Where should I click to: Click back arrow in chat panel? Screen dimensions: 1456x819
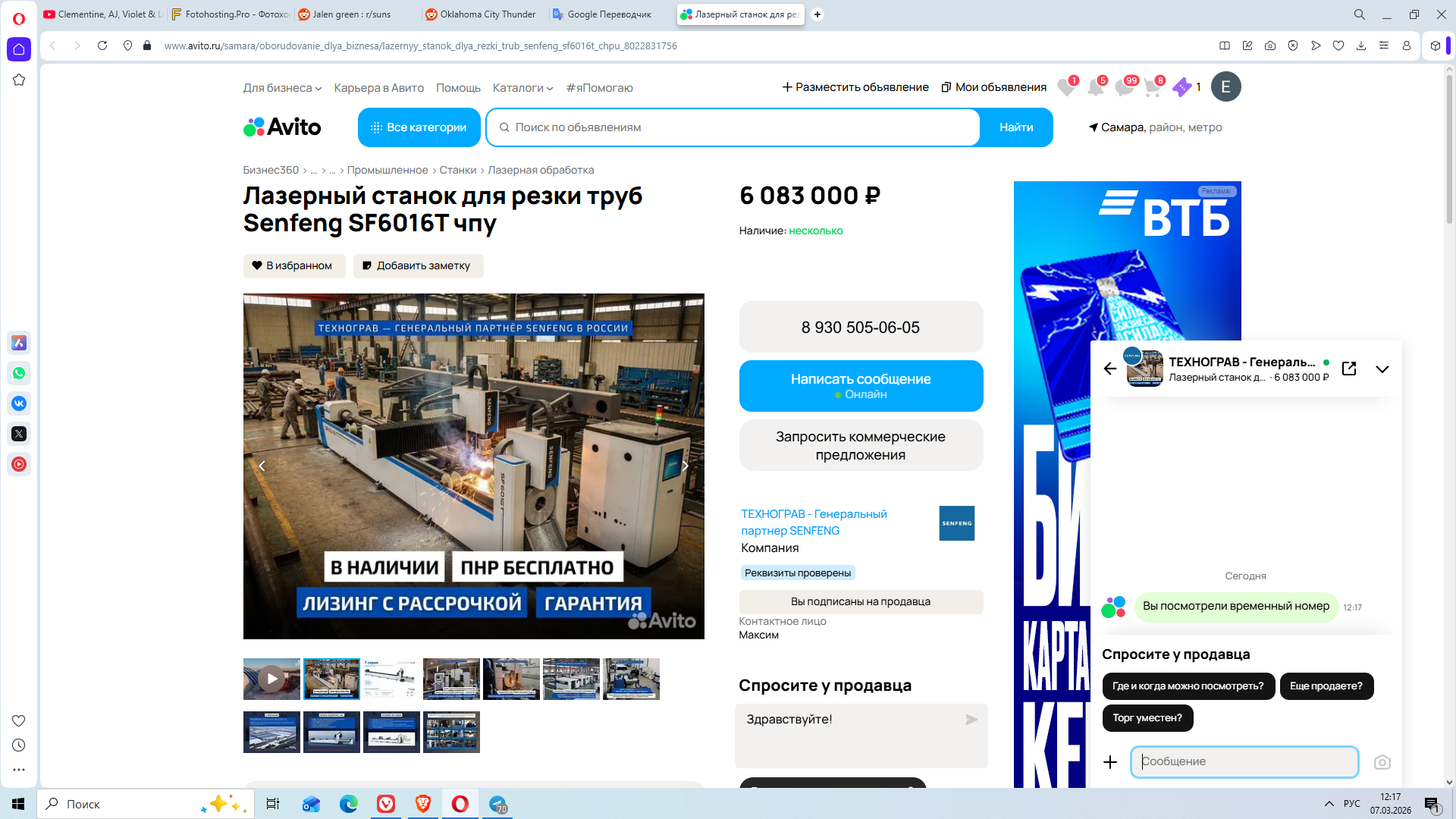coord(1110,369)
